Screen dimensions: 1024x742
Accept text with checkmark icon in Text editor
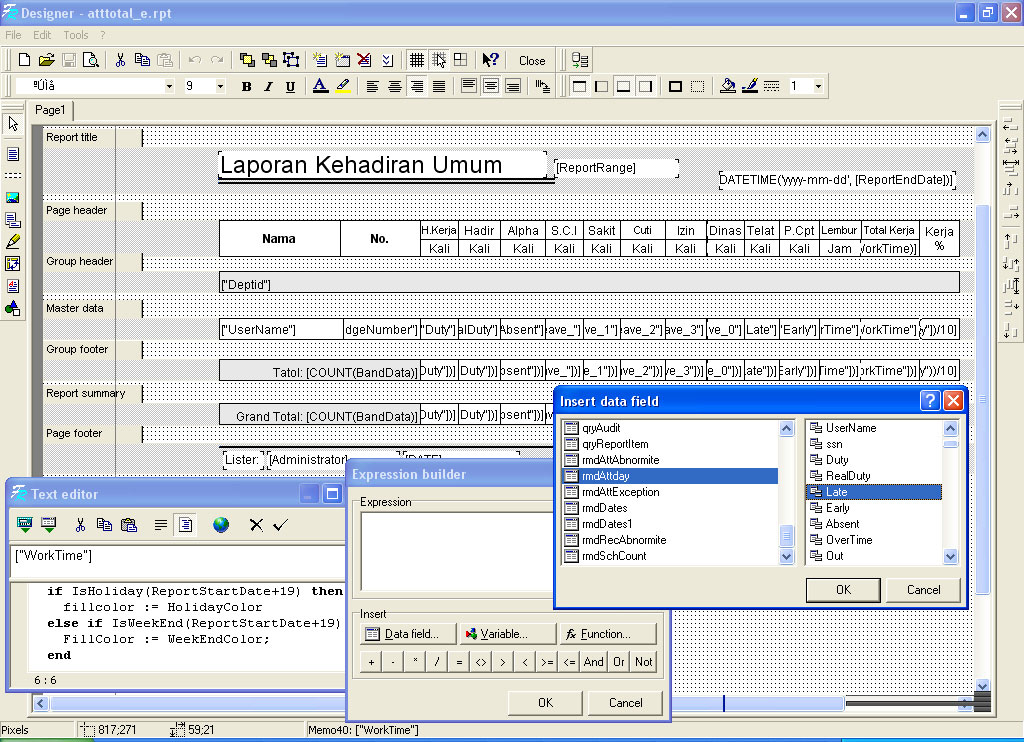[x=280, y=524]
